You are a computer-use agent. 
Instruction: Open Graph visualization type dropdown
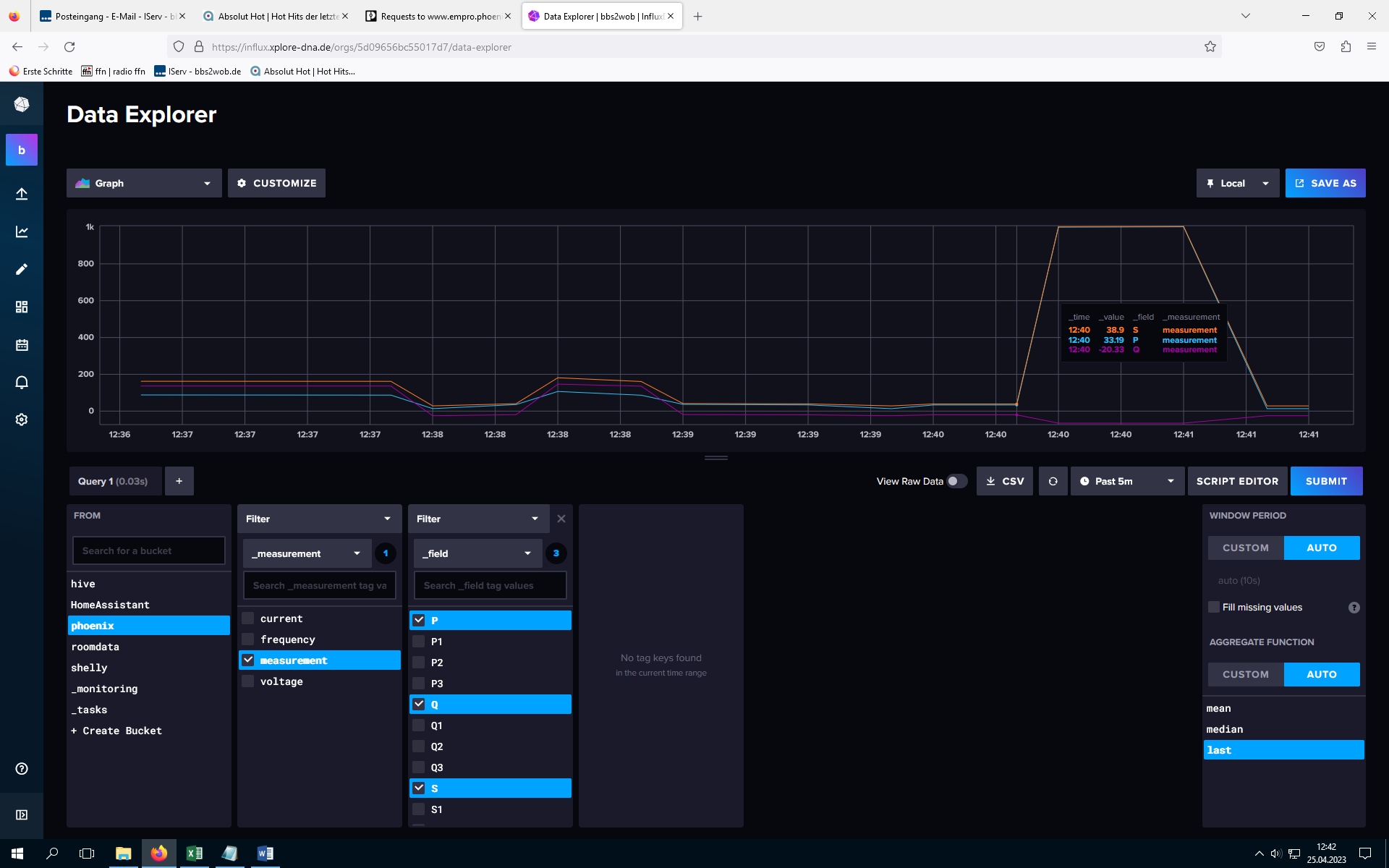(x=144, y=183)
